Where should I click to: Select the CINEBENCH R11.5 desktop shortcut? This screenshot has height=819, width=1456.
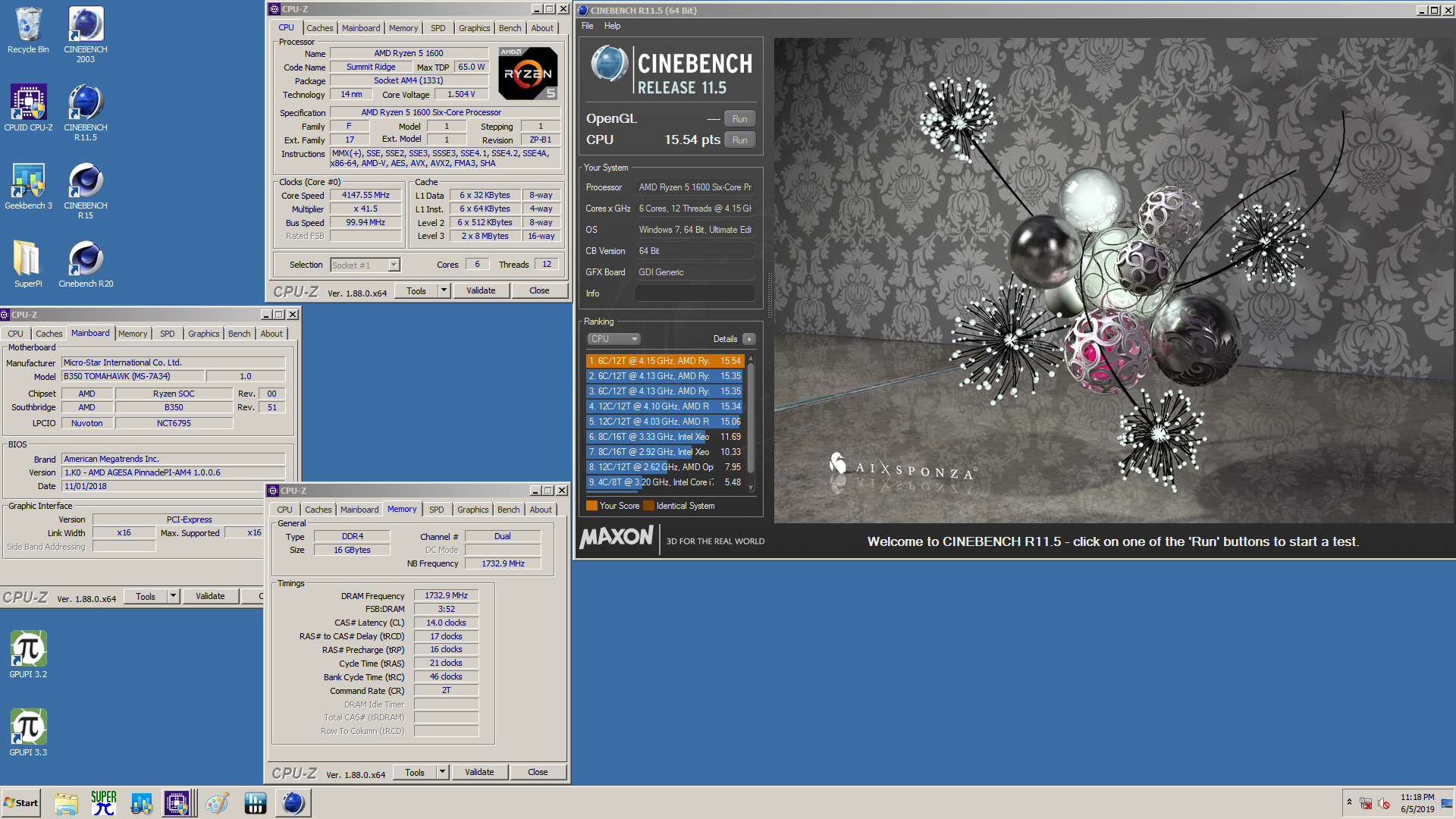[86, 113]
